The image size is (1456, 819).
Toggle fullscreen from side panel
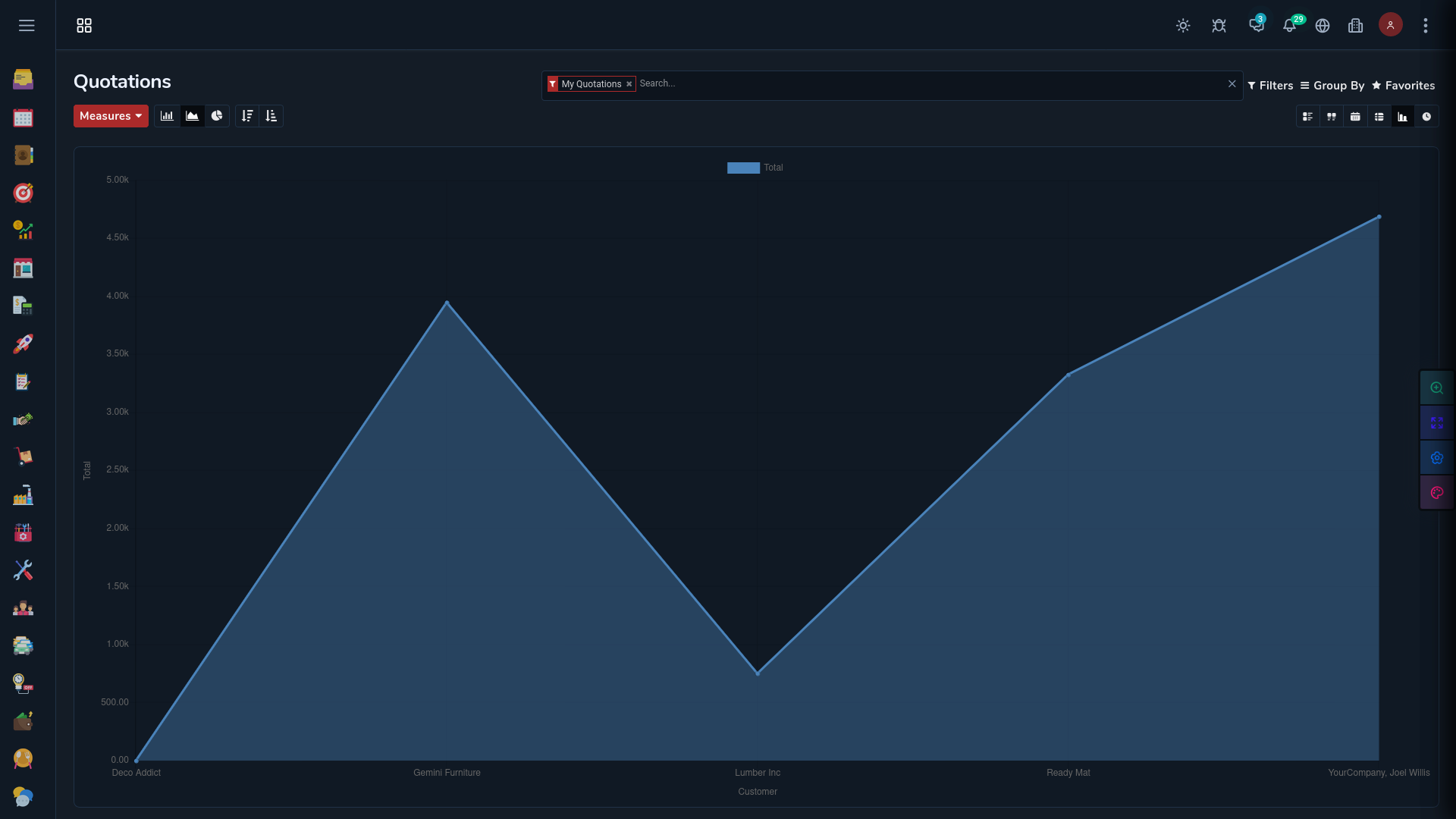coord(1436,423)
